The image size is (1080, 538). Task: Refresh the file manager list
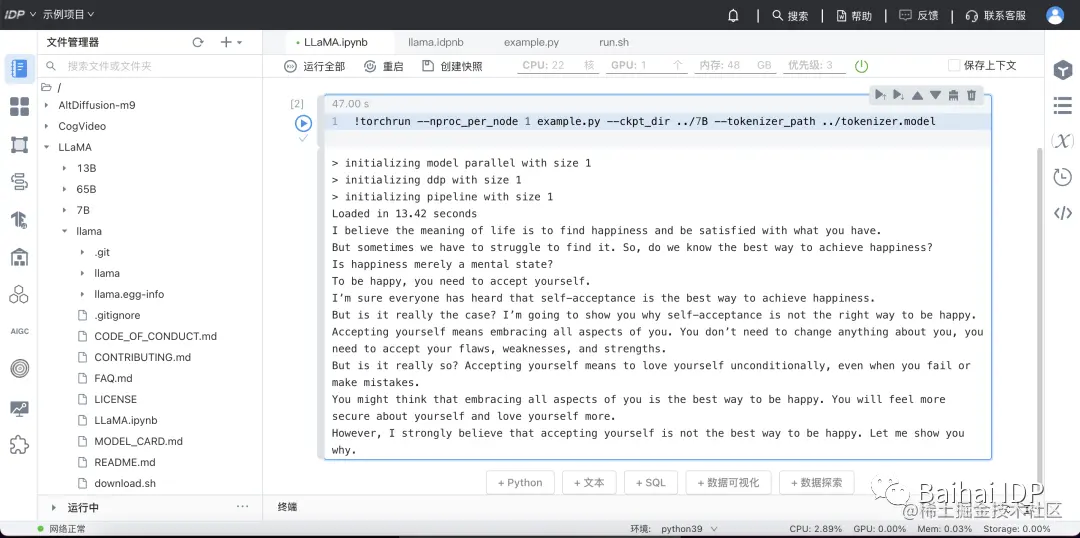tap(198, 42)
